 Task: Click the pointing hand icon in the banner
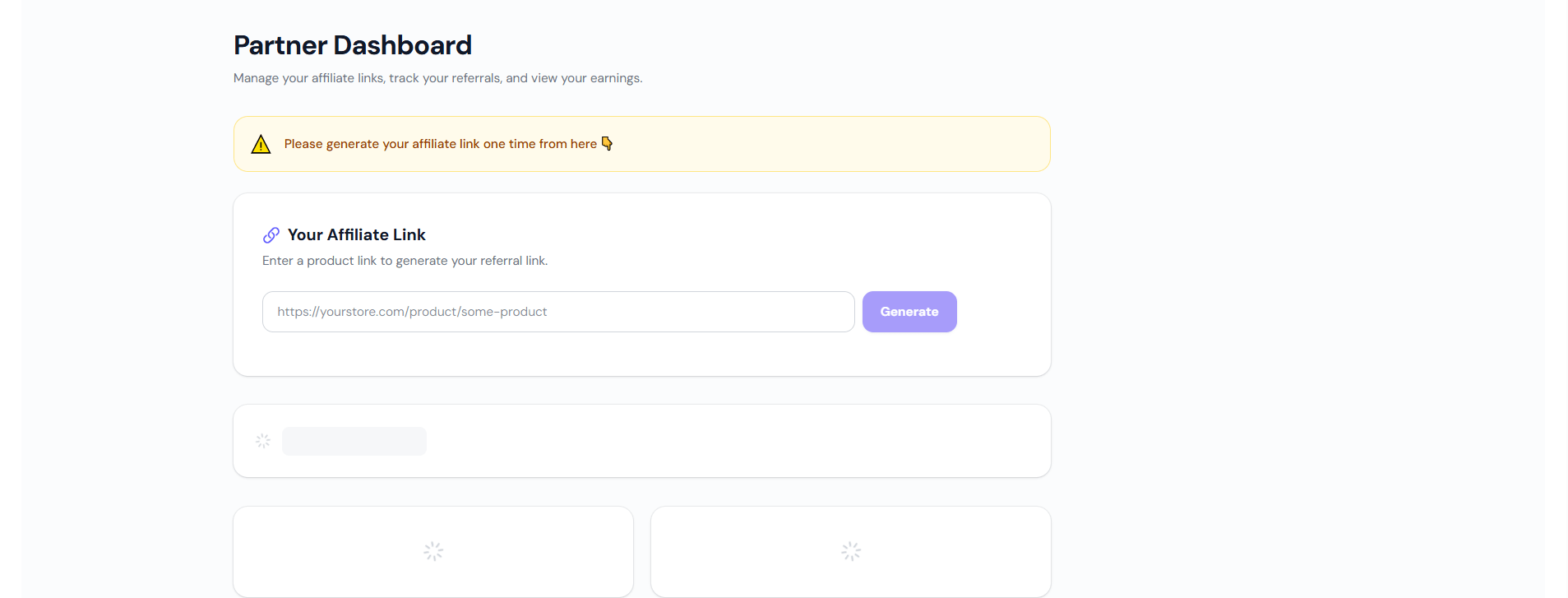coord(608,143)
